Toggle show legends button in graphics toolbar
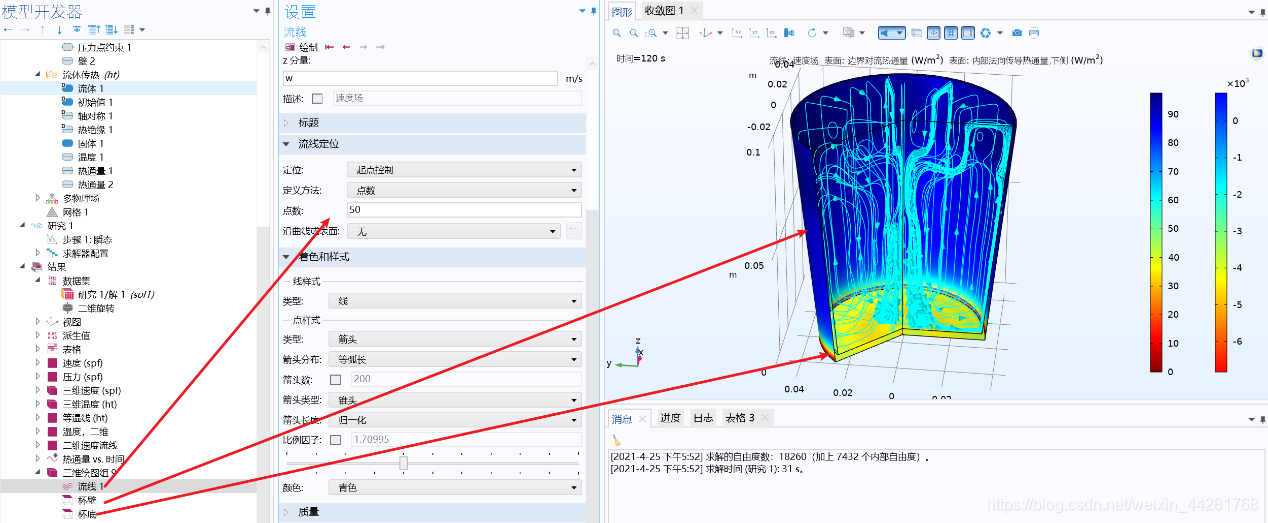This screenshot has height=523, width=1268. click(968, 33)
